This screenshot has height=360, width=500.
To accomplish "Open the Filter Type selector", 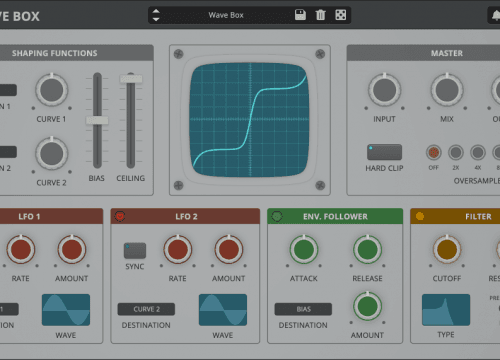I will point(446,310).
